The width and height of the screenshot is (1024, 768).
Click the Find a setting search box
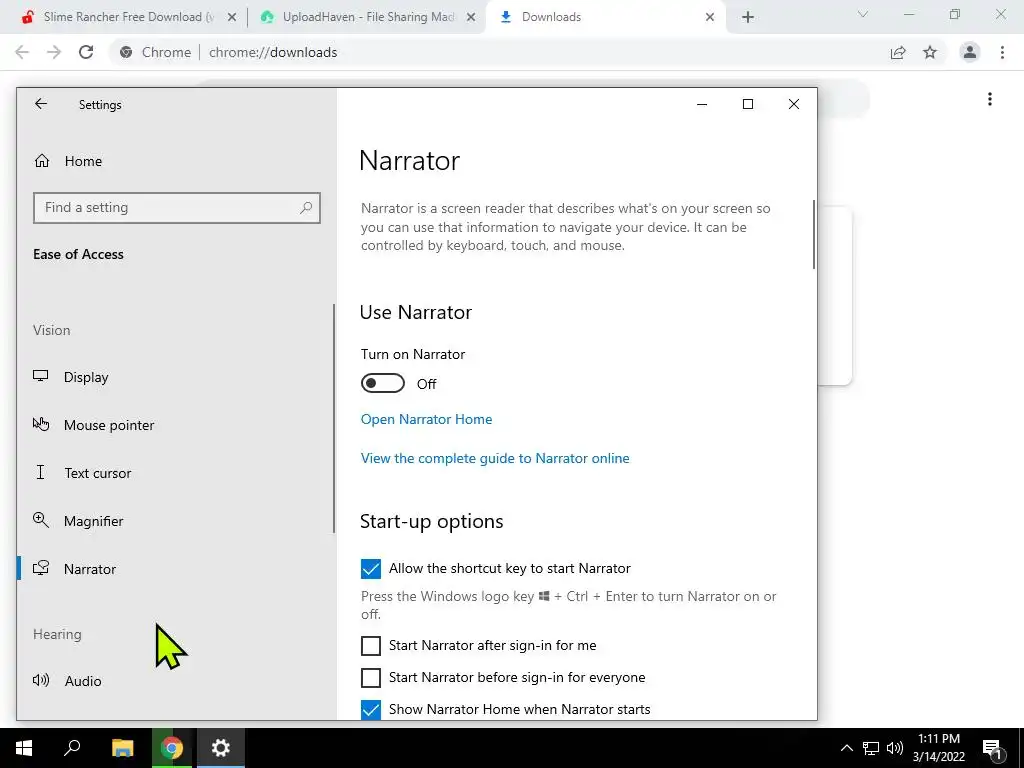pyautogui.click(x=176, y=208)
